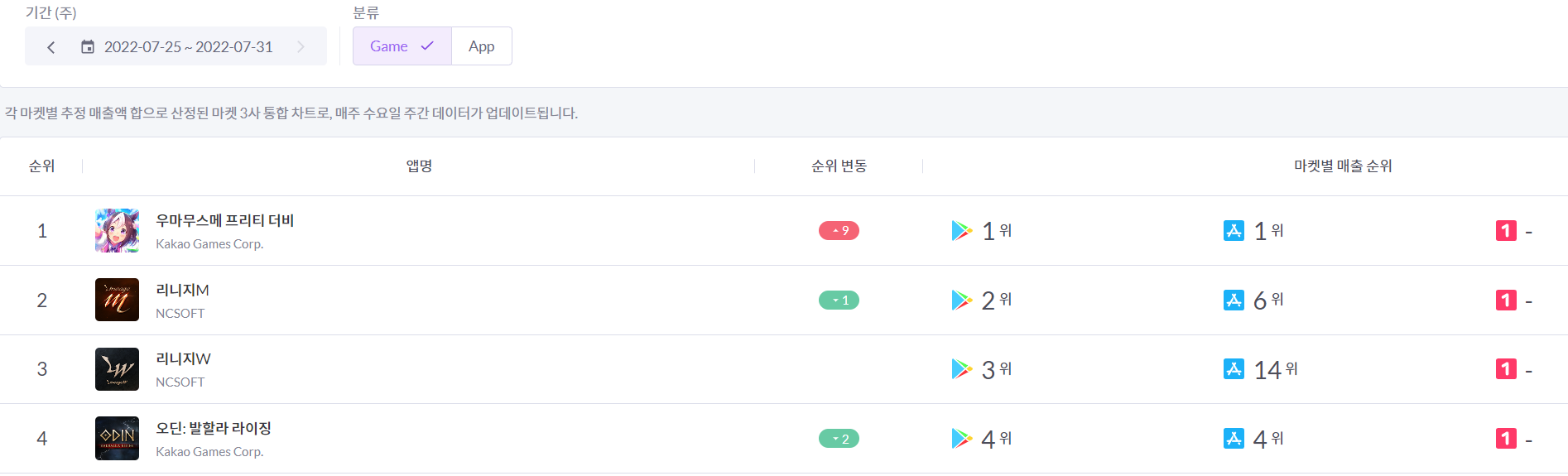This screenshot has width=1568, height=476.
Task: Click App Store icon in 리니지W row
Action: (1234, 369)
